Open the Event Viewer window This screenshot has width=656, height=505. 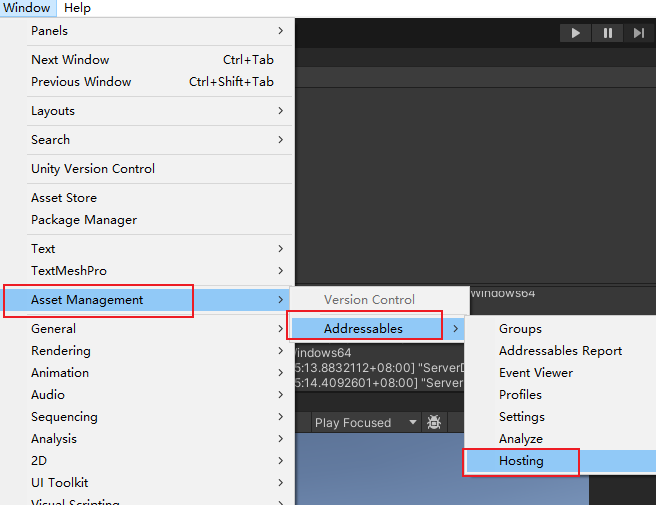point(561,373)
